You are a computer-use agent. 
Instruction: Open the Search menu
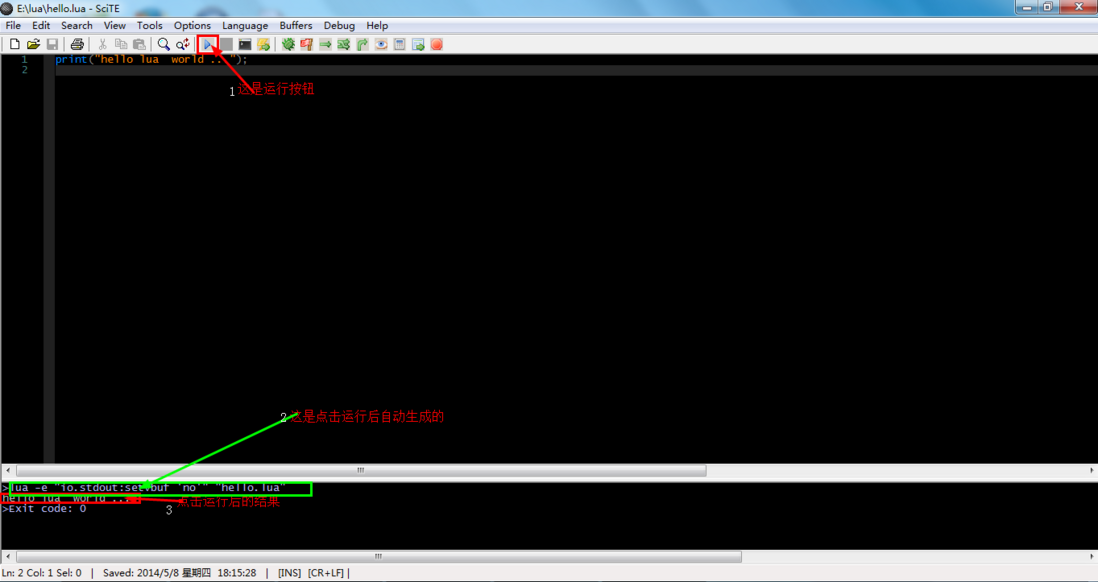pos(76,25)
